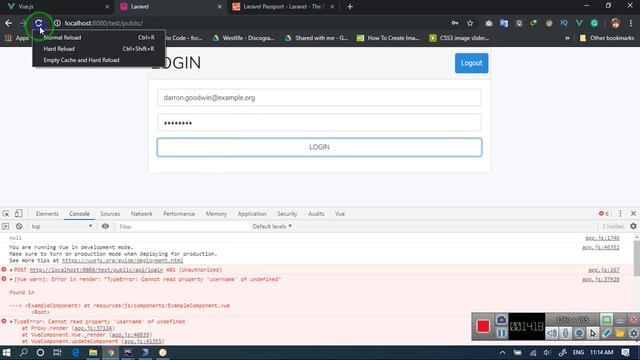Screen dimensions: 640x360
Task: Take a recorder camera snapshot
Action: point(501,320)
